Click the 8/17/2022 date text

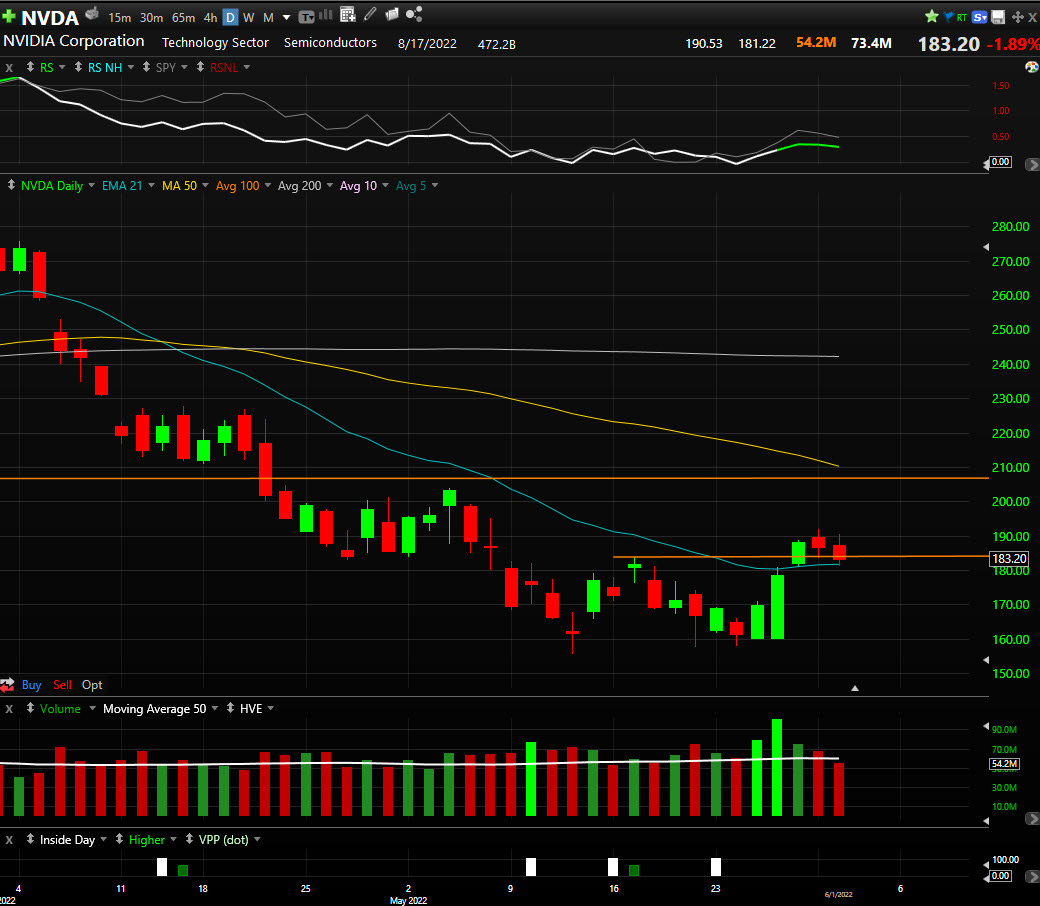(427, 44)
